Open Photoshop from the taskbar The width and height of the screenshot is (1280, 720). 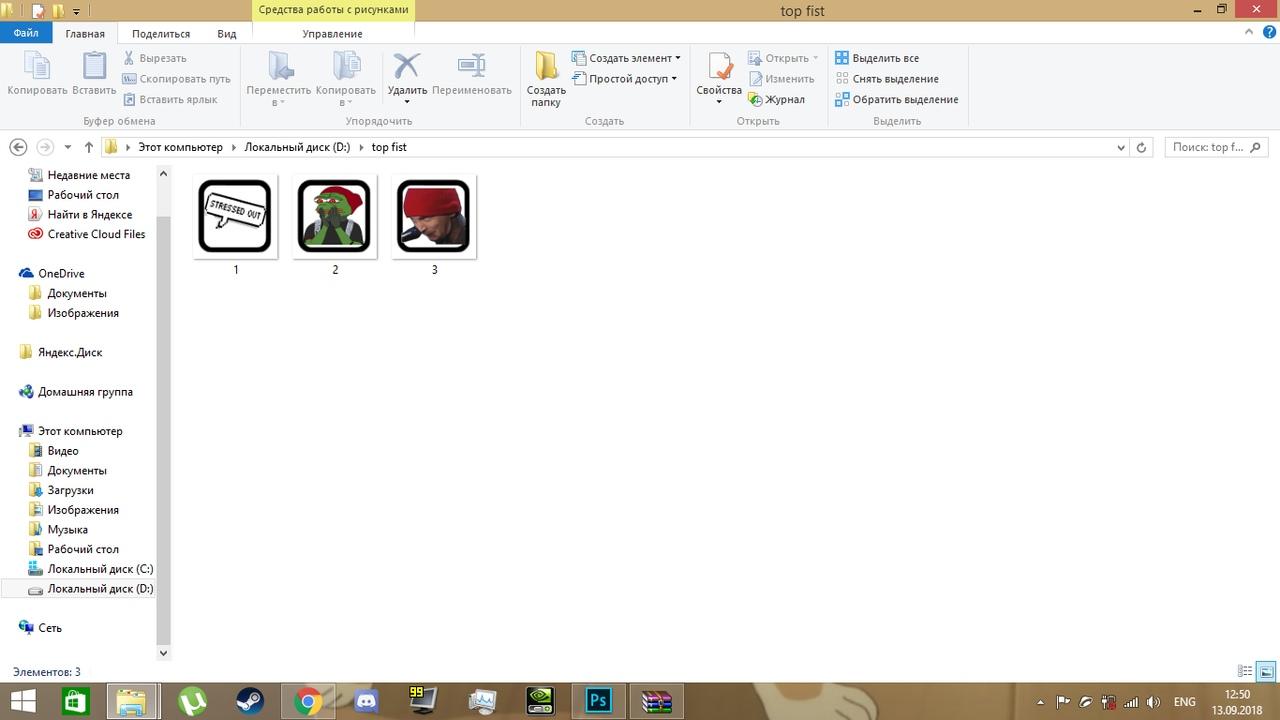[598, 701]
